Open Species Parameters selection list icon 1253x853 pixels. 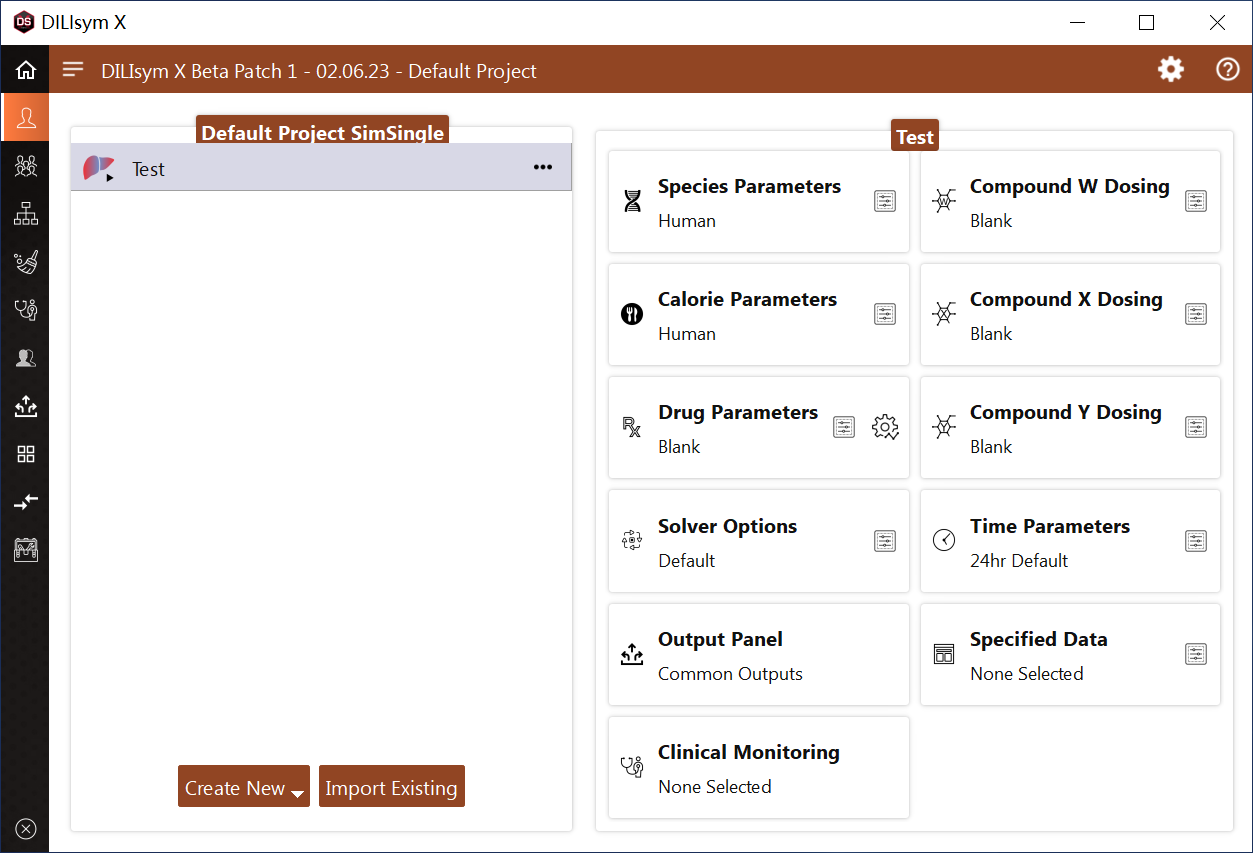pos(885,202)
